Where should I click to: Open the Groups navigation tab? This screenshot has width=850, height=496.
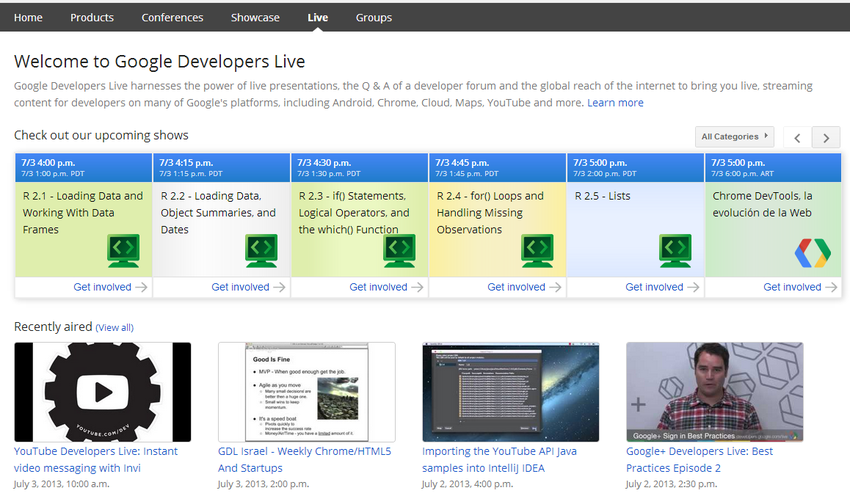pos(374,17)
